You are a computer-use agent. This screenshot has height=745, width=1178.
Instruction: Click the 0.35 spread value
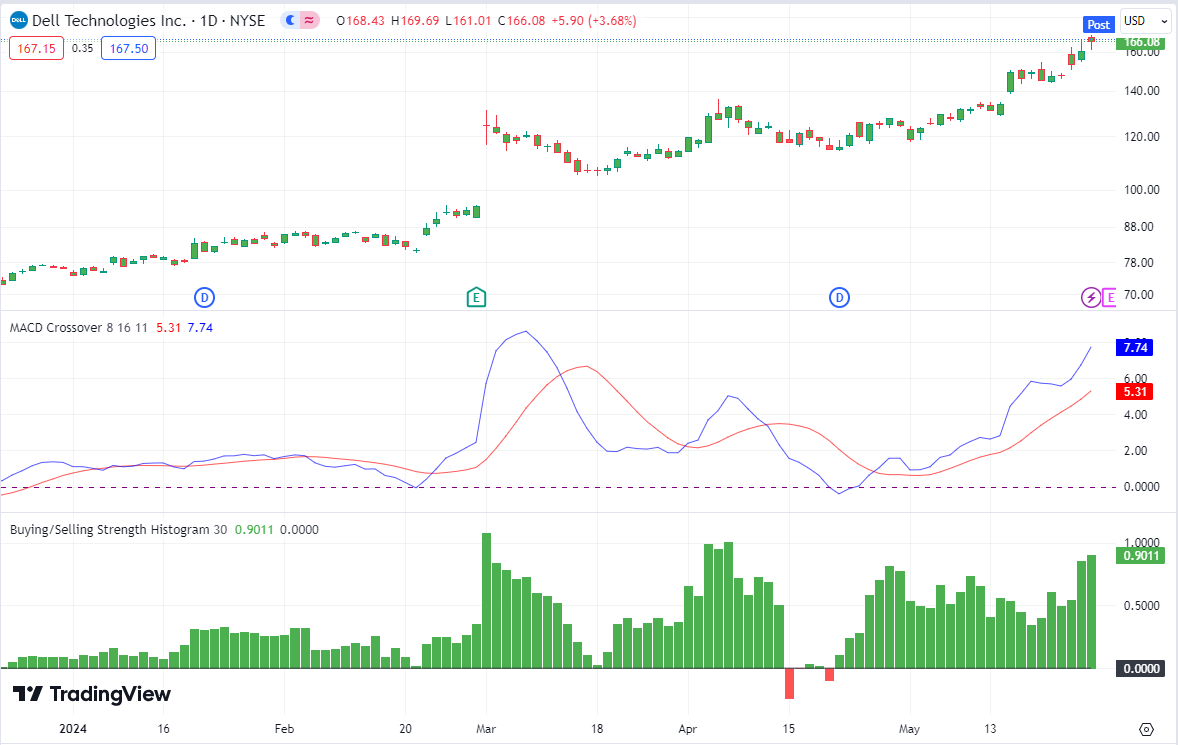83,48
